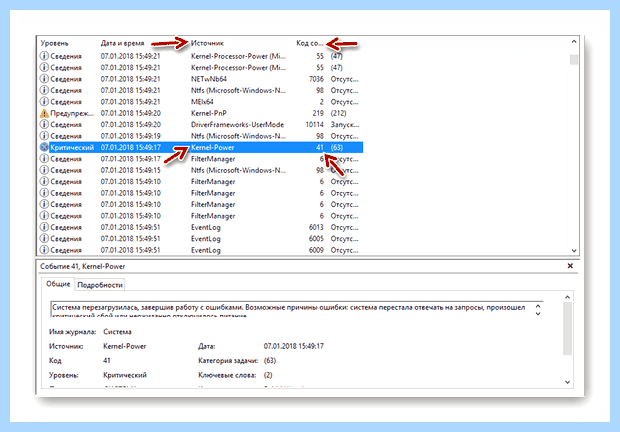Click the 15:49:20 date in Kernel-PnP row
This screenshot has width=620, height=432.
pos(130,113)
